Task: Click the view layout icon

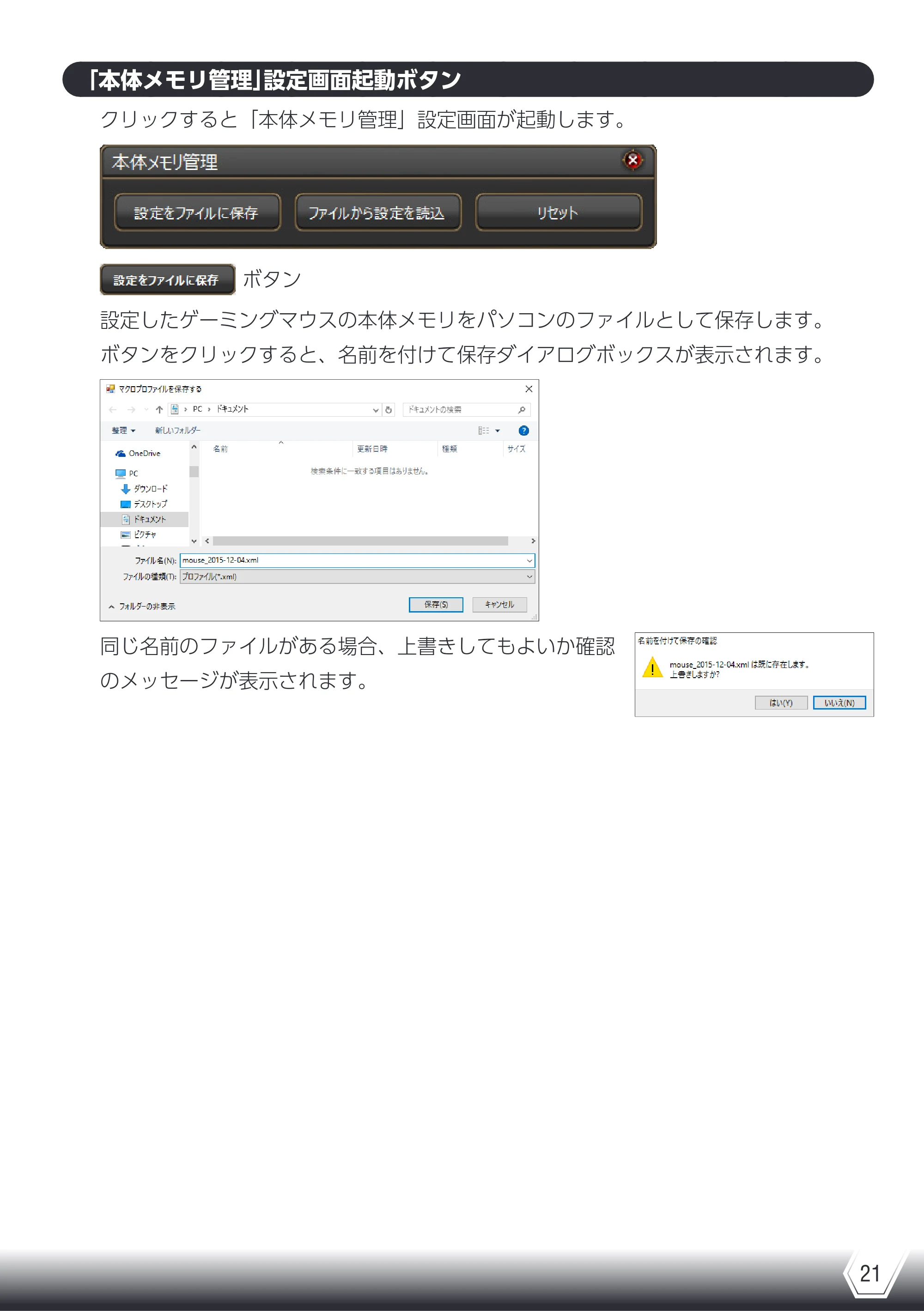Action: 484,431
